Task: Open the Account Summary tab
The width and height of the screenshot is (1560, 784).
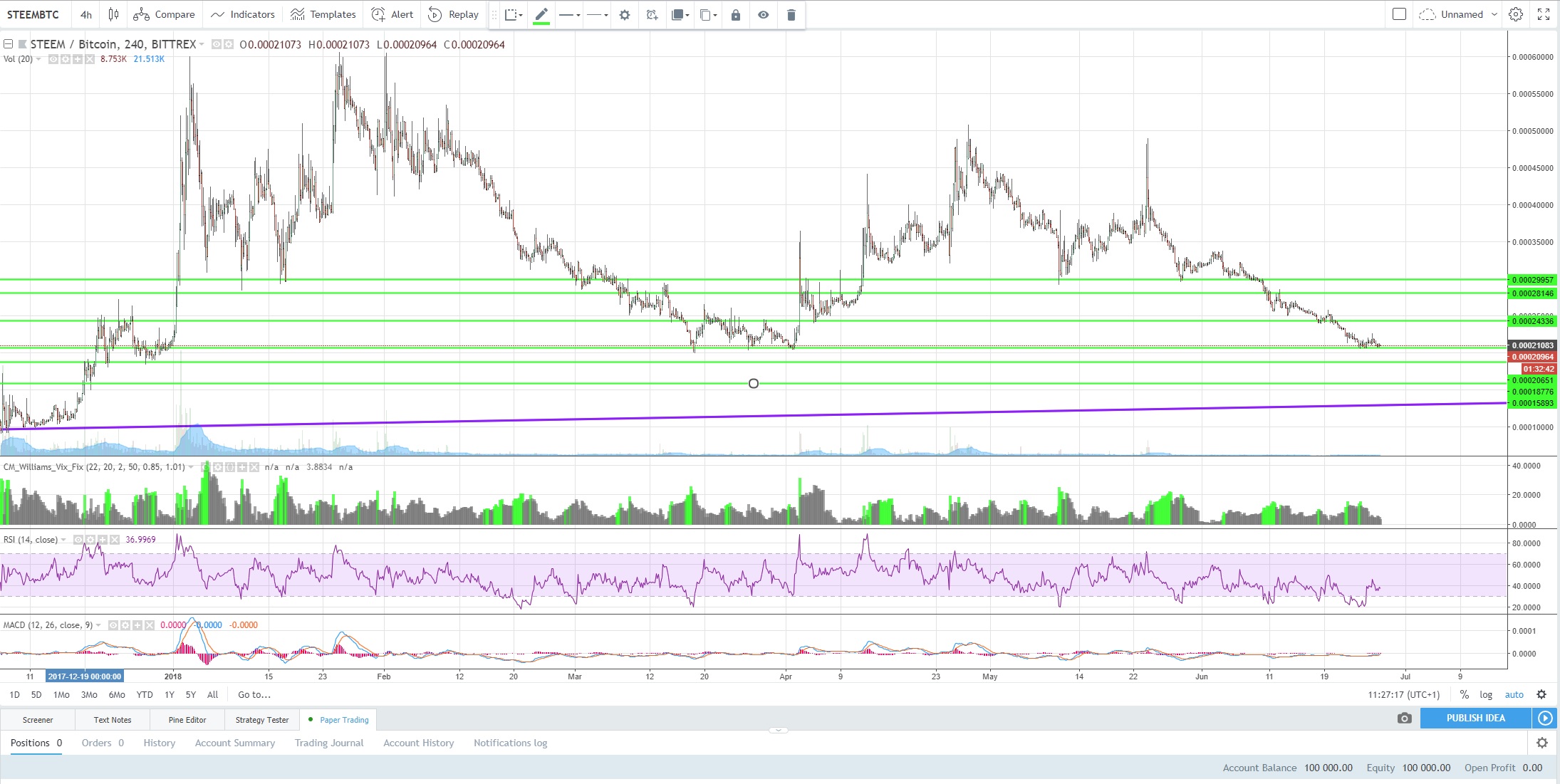Action: [234, 743]
